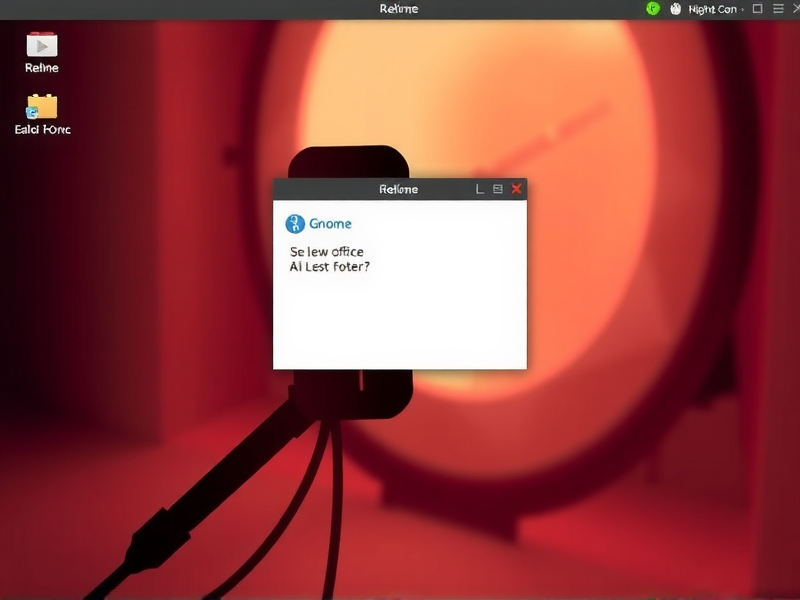Click the white icon beside Night Con

click(x=676, y=9)
